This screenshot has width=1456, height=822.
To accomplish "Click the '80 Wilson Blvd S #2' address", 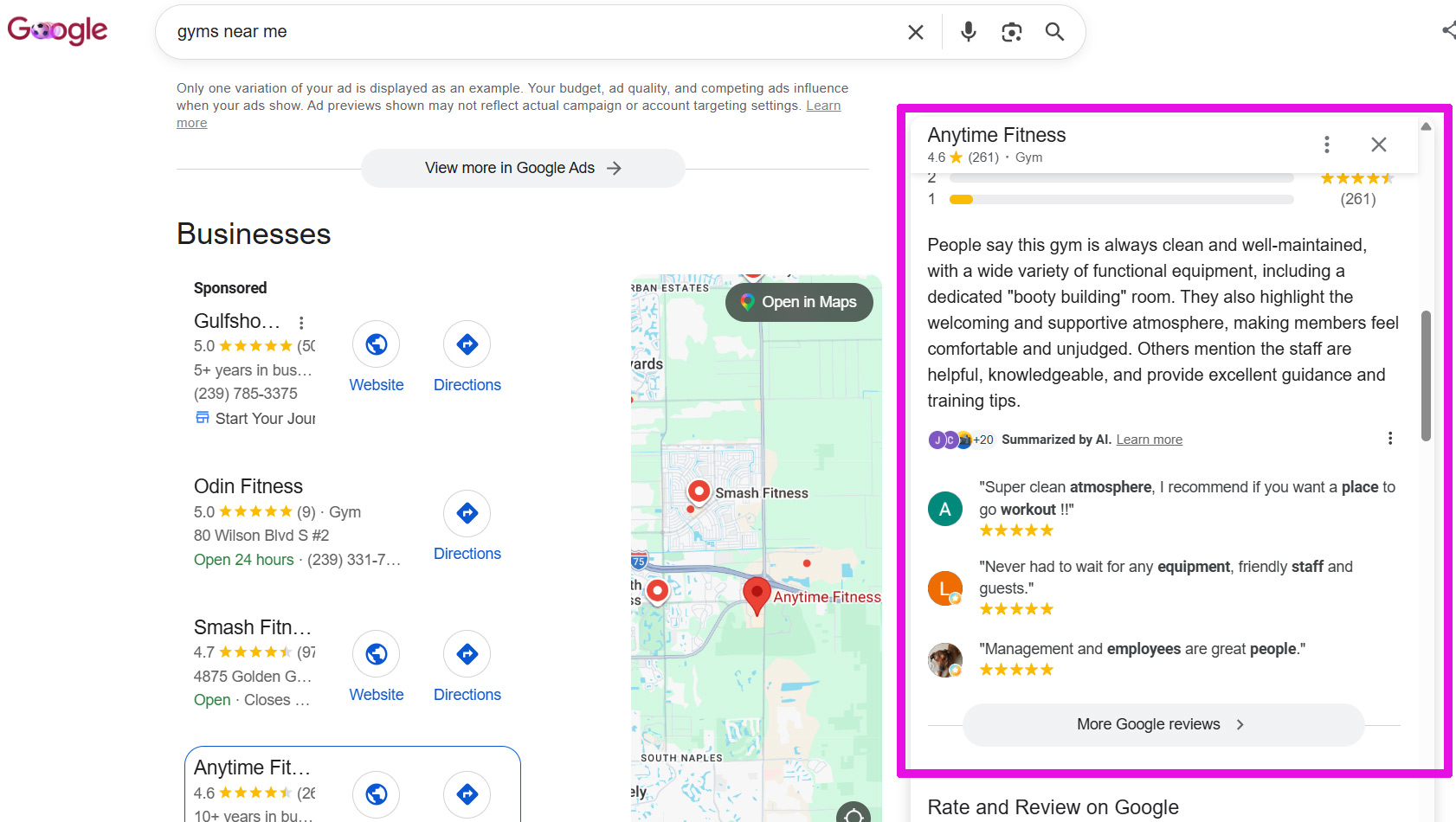I will [261, 536].
